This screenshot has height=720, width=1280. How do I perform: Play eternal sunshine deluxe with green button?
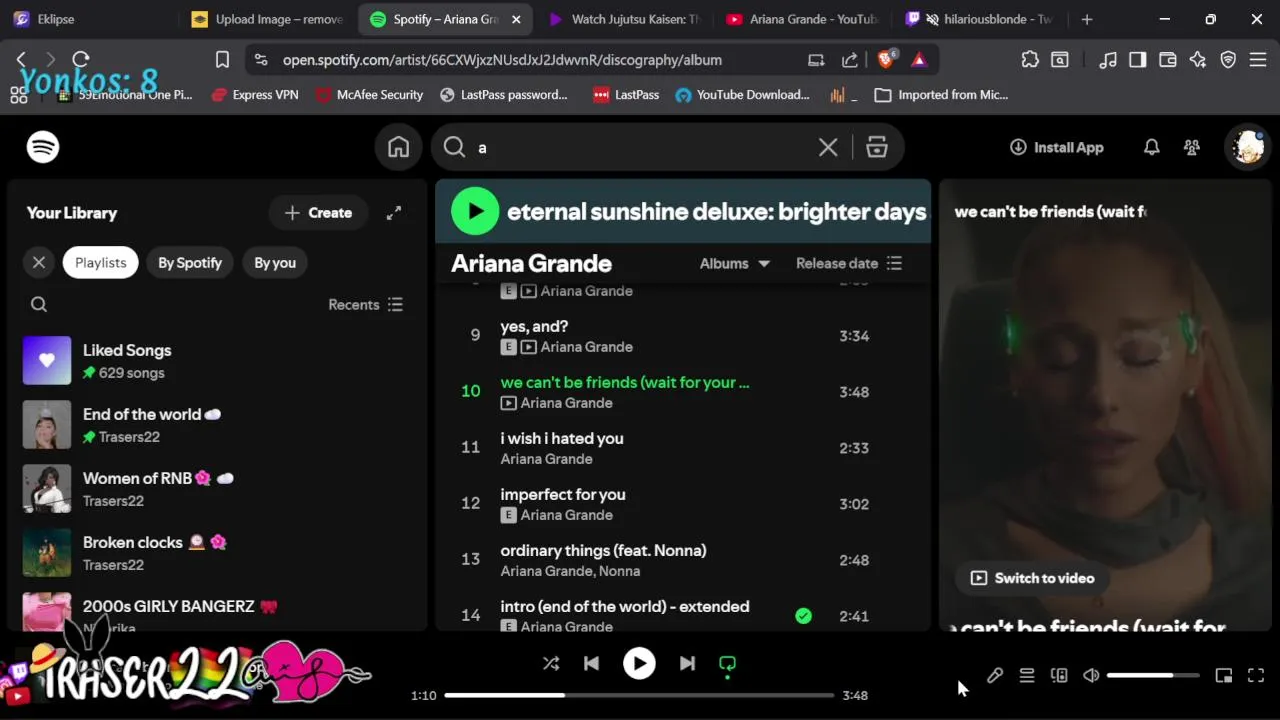(475, 211)
